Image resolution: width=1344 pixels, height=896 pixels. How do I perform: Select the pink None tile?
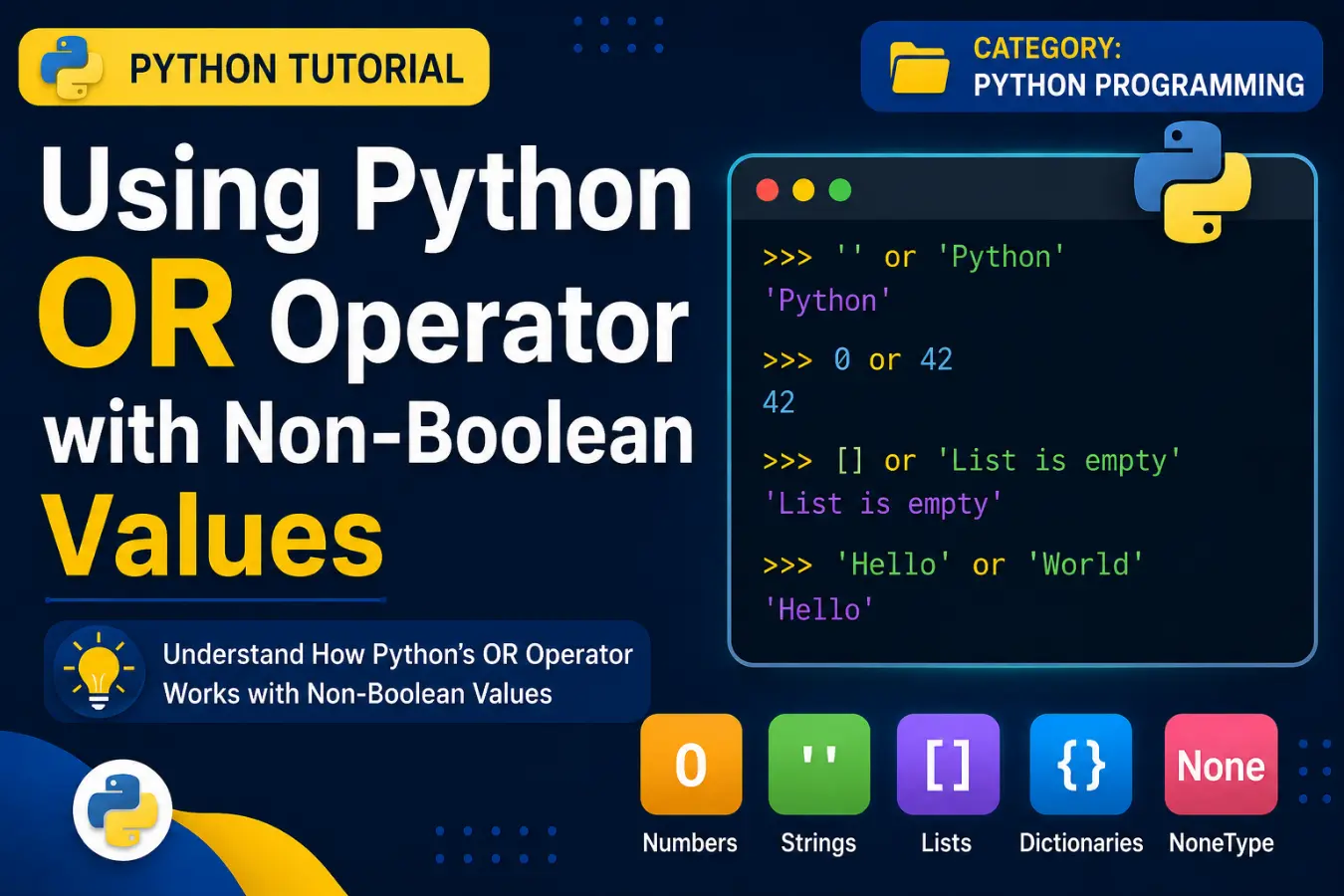[x=1221, y=764]
